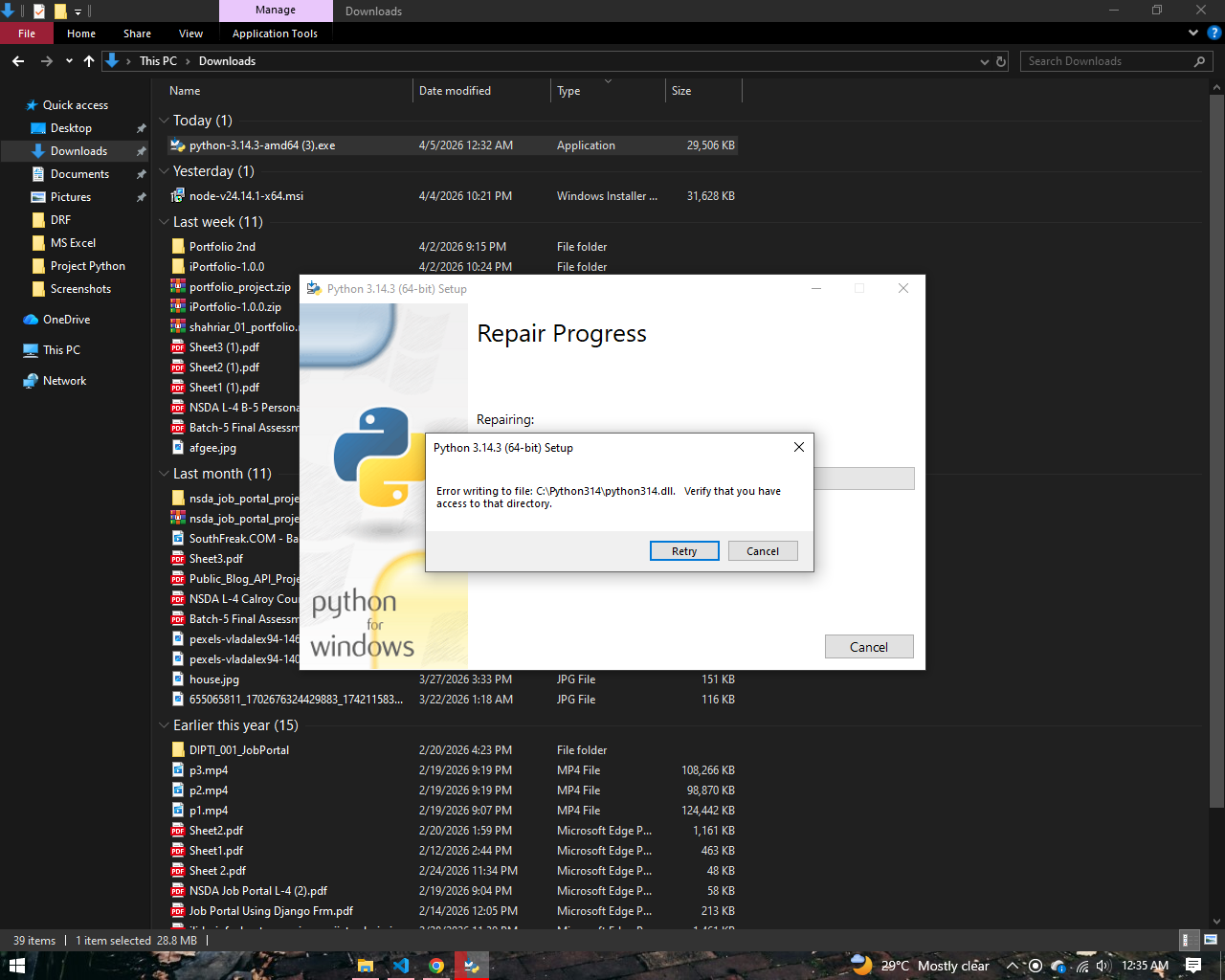Open File Explorer help icon
The image size is (1225, 980).
[x=1214, y=33]
